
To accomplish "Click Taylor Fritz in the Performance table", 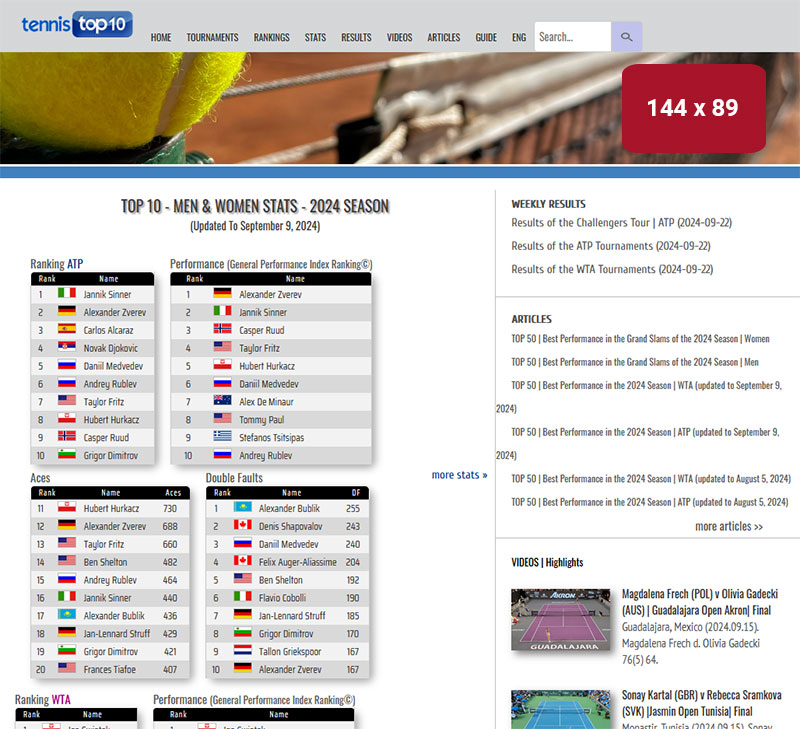I will click(x=259, y=348).
